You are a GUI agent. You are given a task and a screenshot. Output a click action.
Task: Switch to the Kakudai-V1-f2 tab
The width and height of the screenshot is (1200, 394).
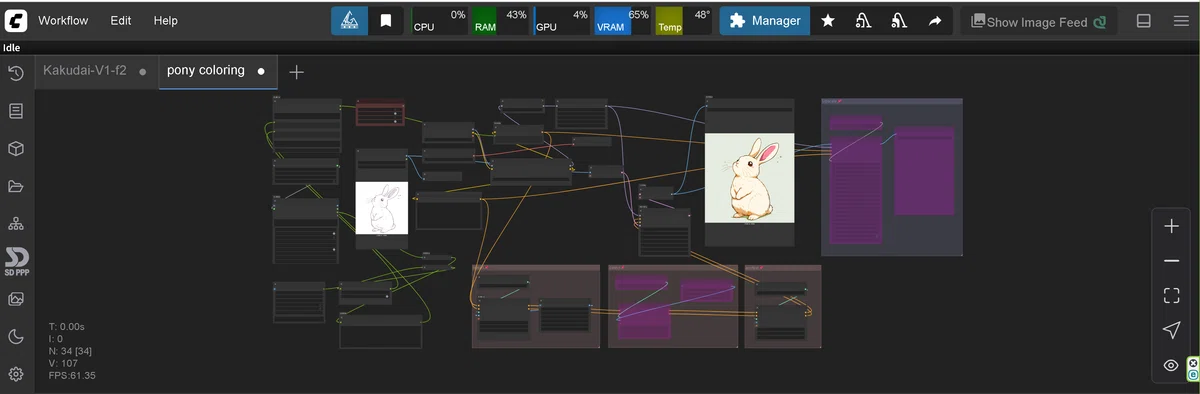[x=85, y=71]
